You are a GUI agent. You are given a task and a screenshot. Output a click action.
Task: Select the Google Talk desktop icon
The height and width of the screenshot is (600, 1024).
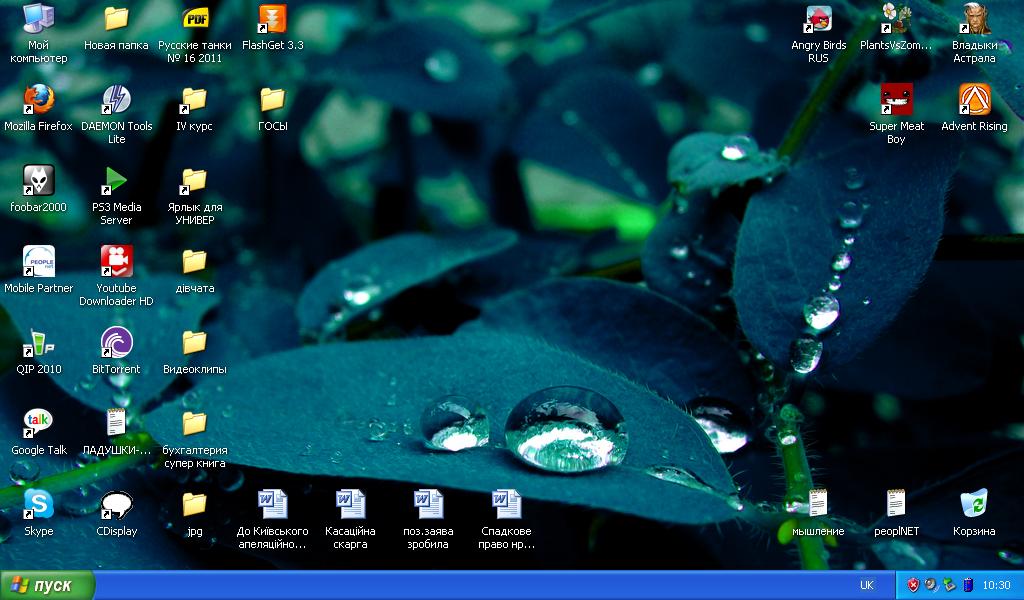tap(38, 424)
